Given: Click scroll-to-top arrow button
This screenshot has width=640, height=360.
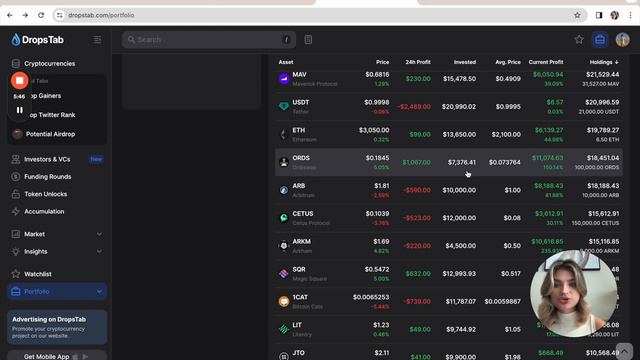Looking at the screenshot, I should click(624, 351).
